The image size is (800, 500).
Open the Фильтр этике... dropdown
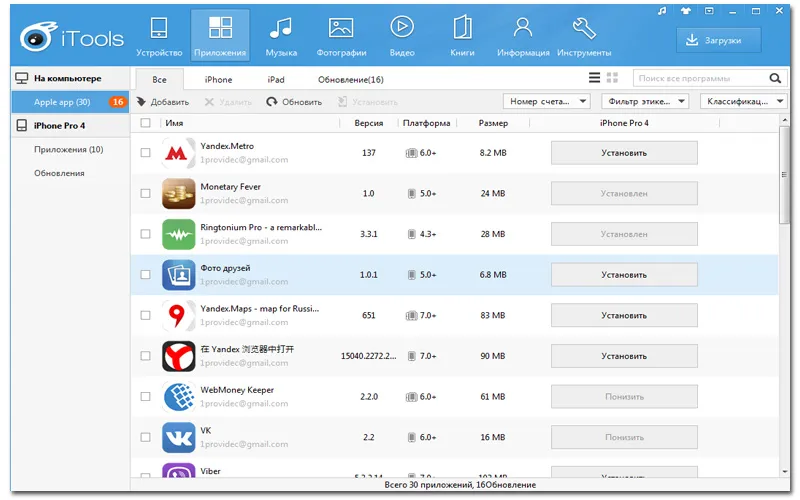pyautogui.click(x=645, y=102)
